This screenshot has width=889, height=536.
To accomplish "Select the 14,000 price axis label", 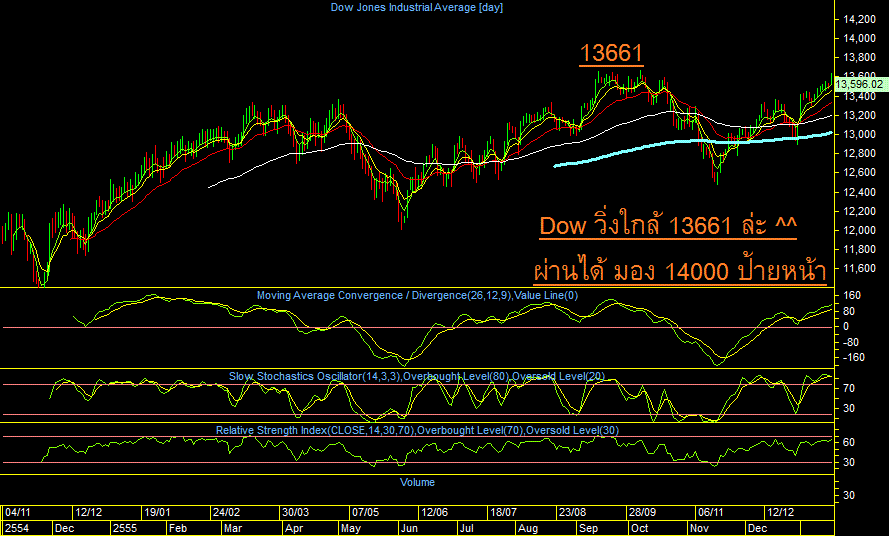I will tap(859, 38).
